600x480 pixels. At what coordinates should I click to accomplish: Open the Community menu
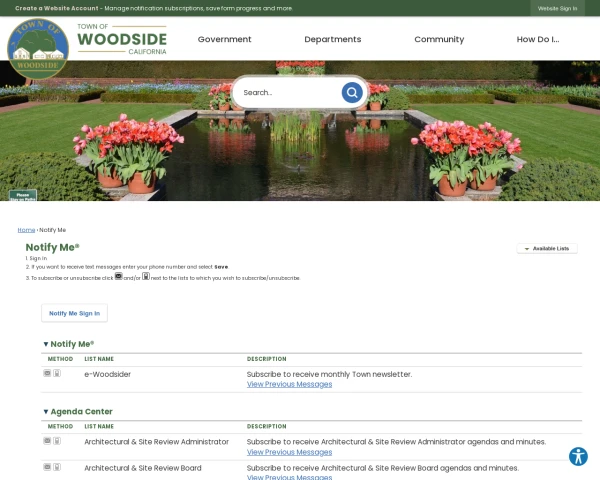pos(439,39)
